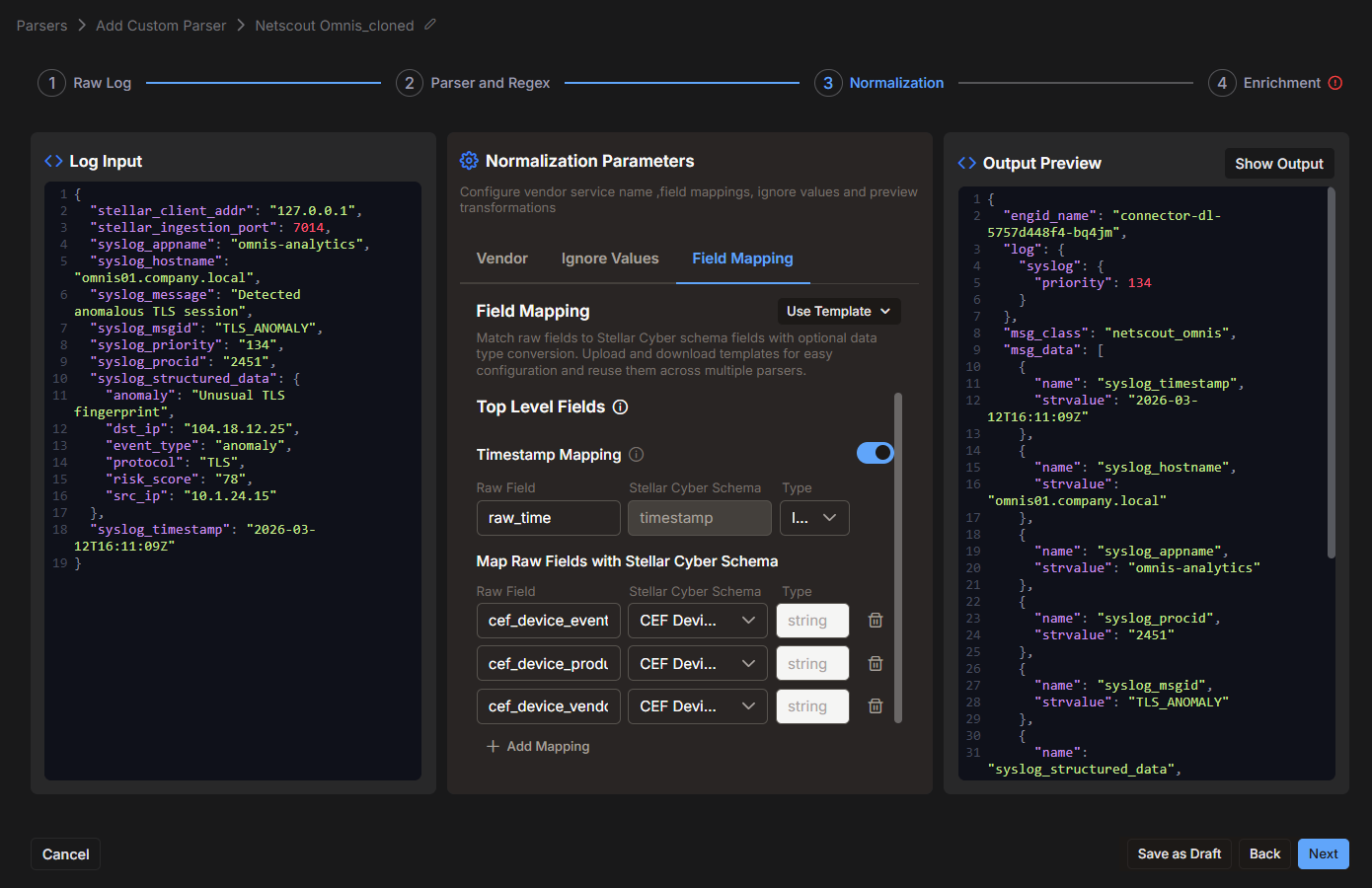Open the Enrichment step
Screen dimensions: 1372x888
1281,83
